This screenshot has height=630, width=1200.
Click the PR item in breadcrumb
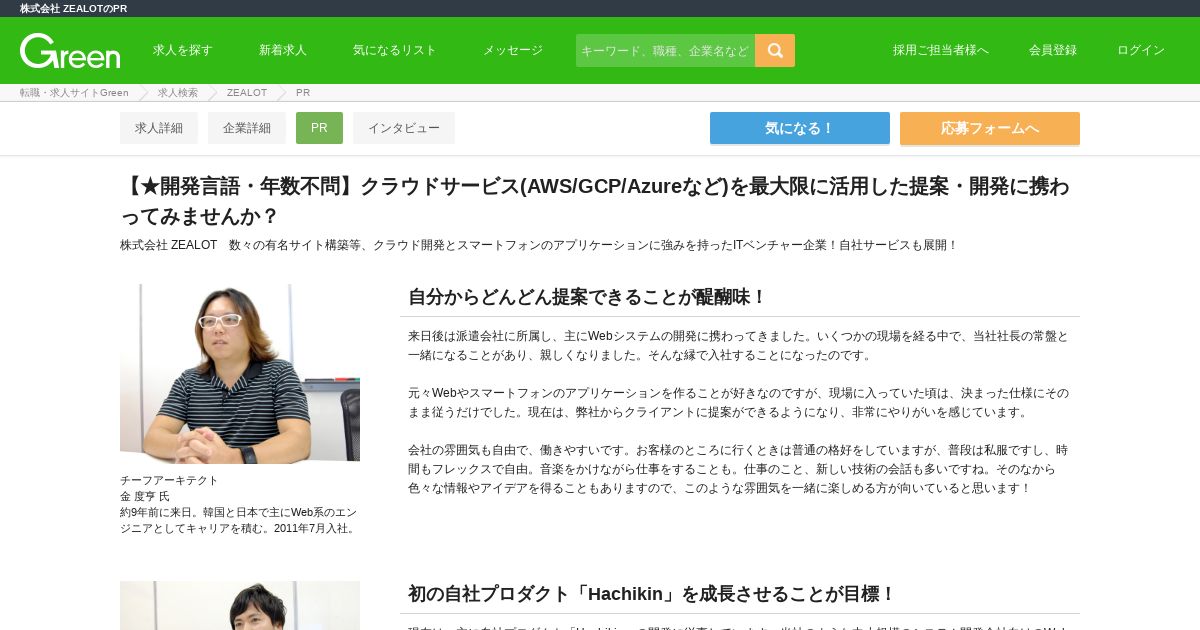(x=303, y=93)
